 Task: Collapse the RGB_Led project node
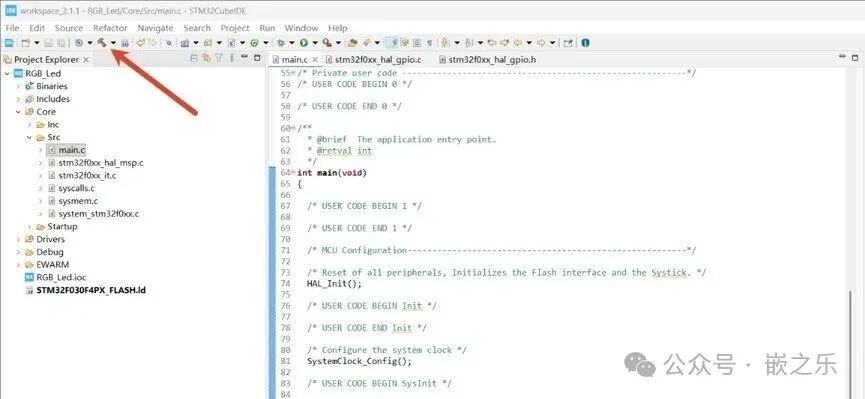[x=7, y=73]
